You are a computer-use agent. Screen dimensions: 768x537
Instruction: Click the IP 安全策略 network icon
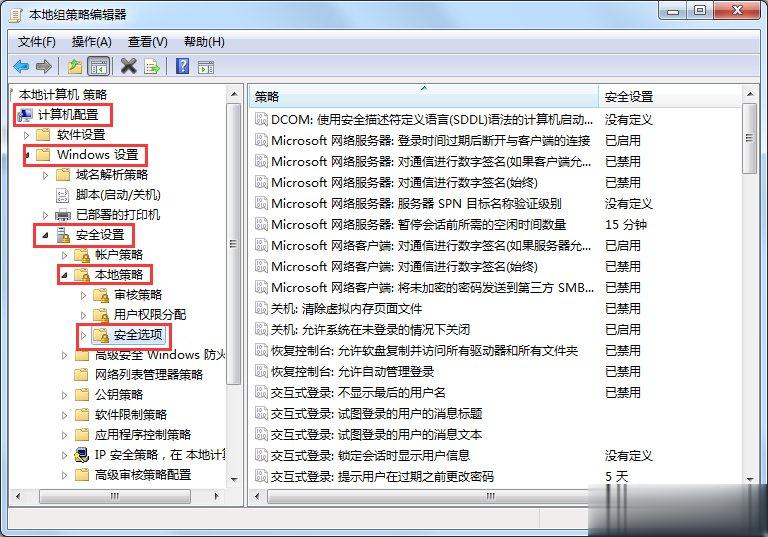pos(81,455)
